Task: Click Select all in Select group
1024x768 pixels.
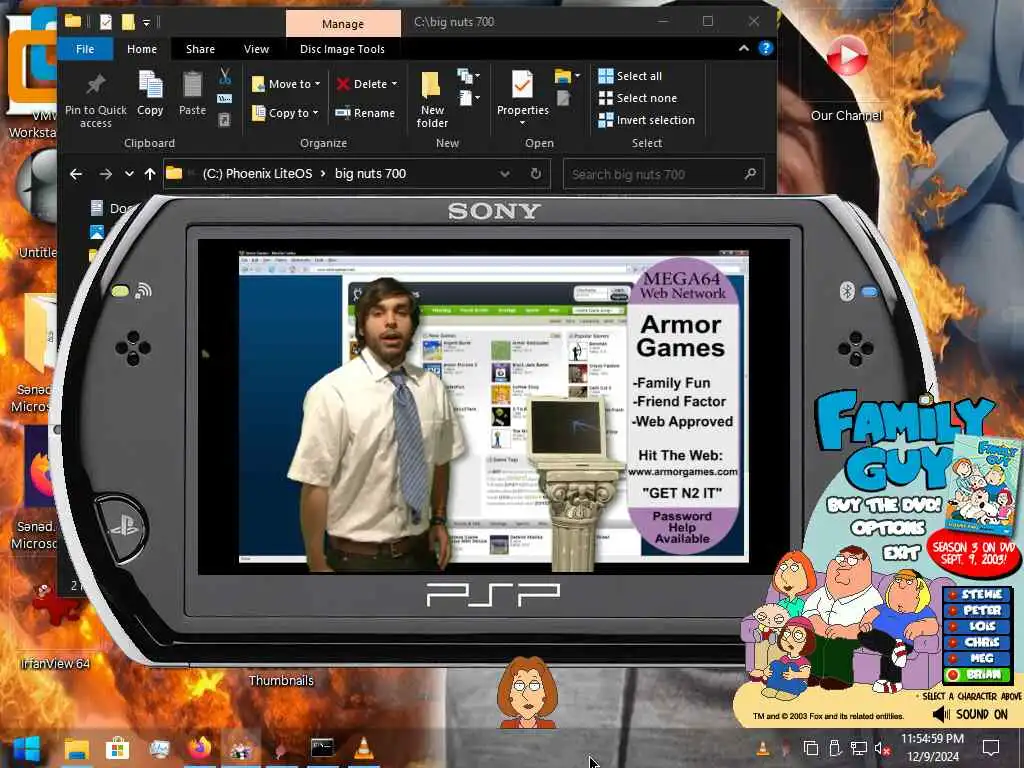Action: (630, 76)
